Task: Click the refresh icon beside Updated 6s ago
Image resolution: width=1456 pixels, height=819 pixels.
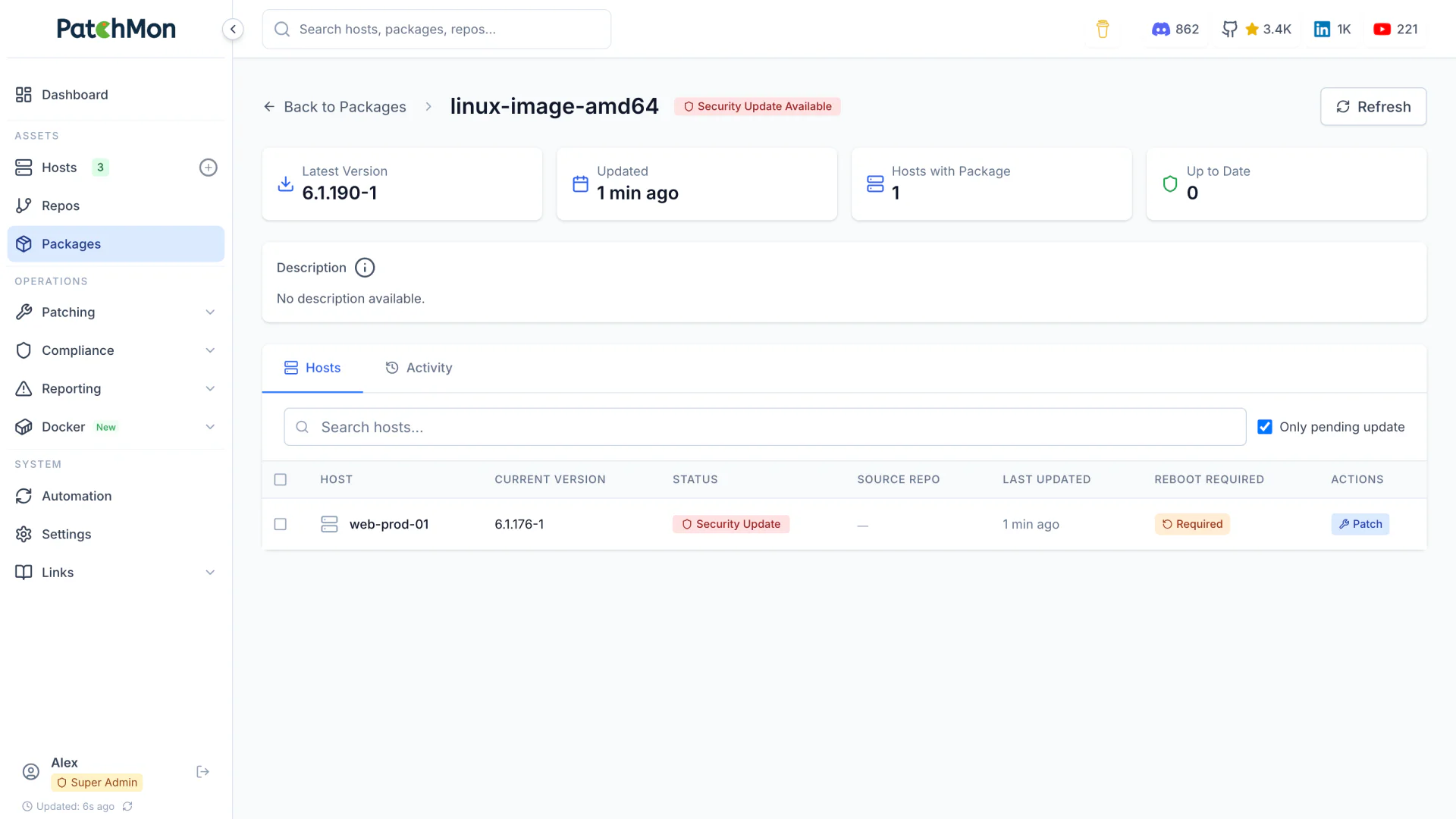Action: coord(127,806)
